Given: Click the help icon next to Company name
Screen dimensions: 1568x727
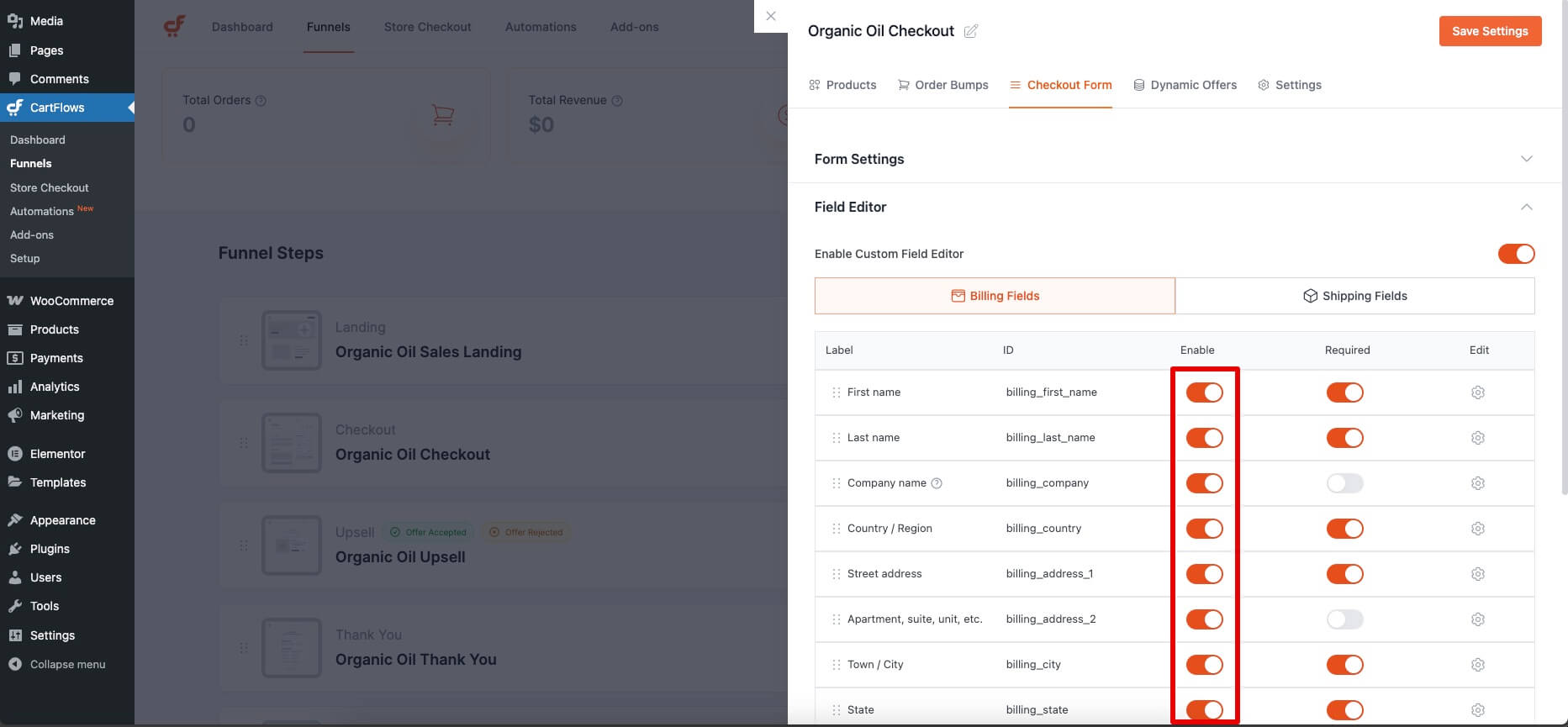Looking at the screenshot, I should coord(937,483).
